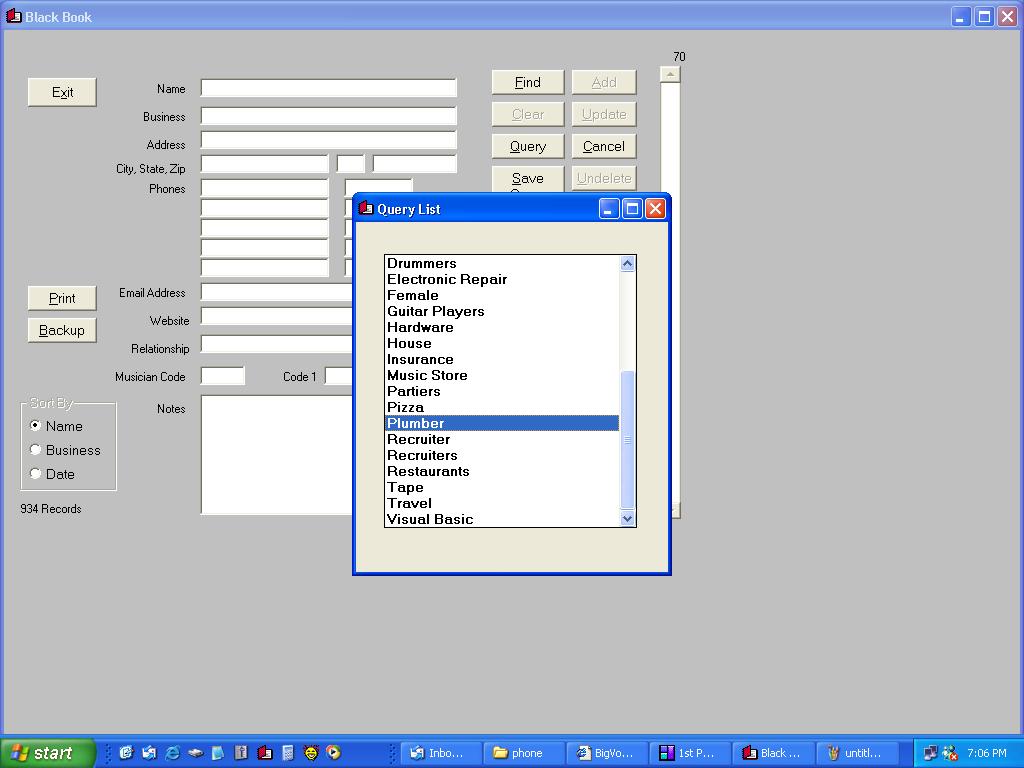1024x768 pixels.
Task: Click the Start button
Action: click(x=48, y=753)
